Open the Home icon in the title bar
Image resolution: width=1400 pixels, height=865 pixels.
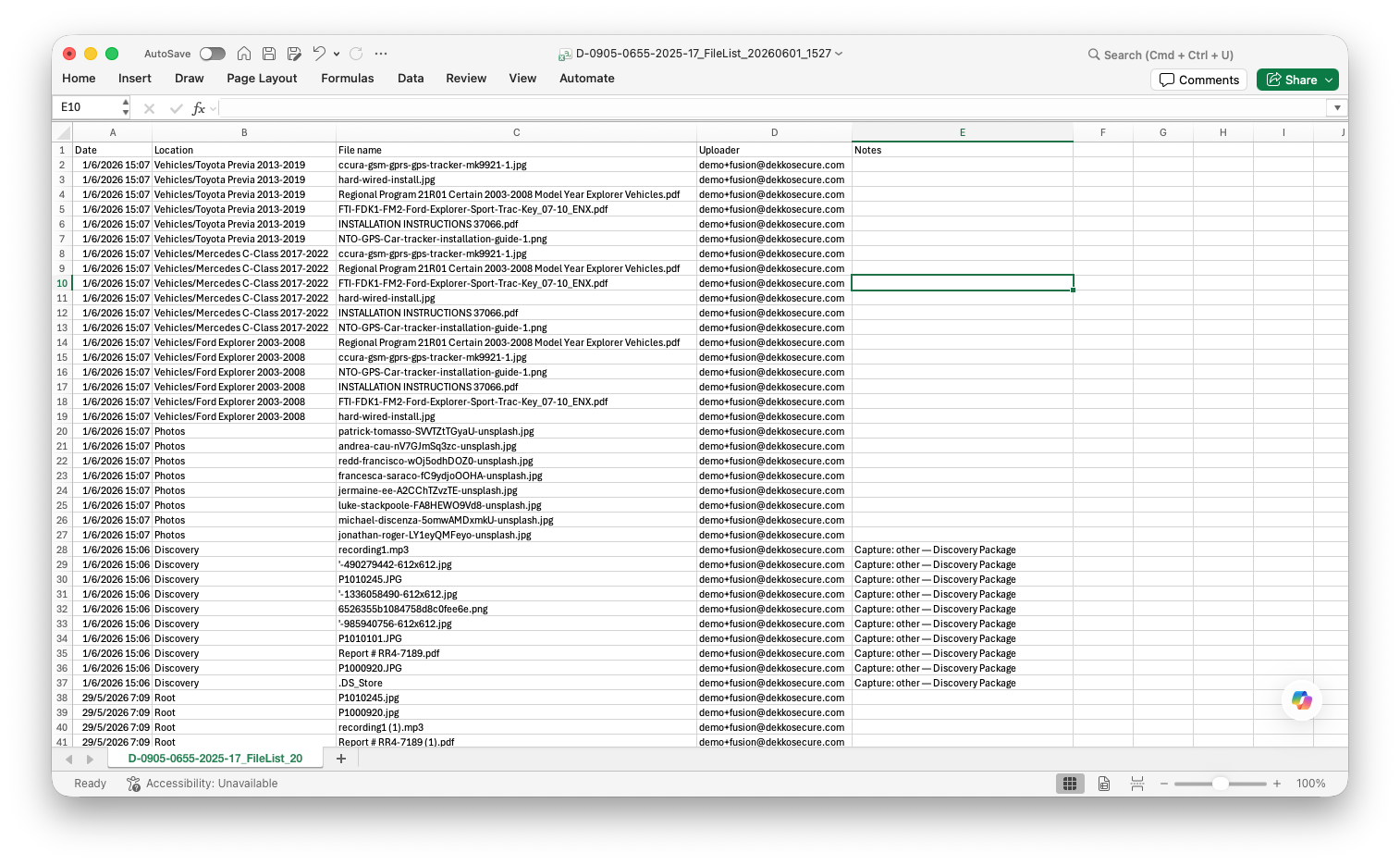point(244,54)
